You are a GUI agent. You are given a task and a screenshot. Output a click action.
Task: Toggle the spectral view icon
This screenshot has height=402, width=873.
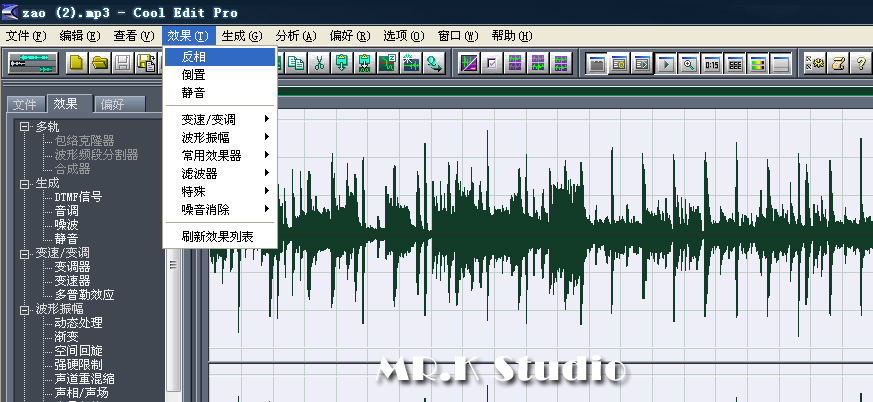[x=469, y=63]
